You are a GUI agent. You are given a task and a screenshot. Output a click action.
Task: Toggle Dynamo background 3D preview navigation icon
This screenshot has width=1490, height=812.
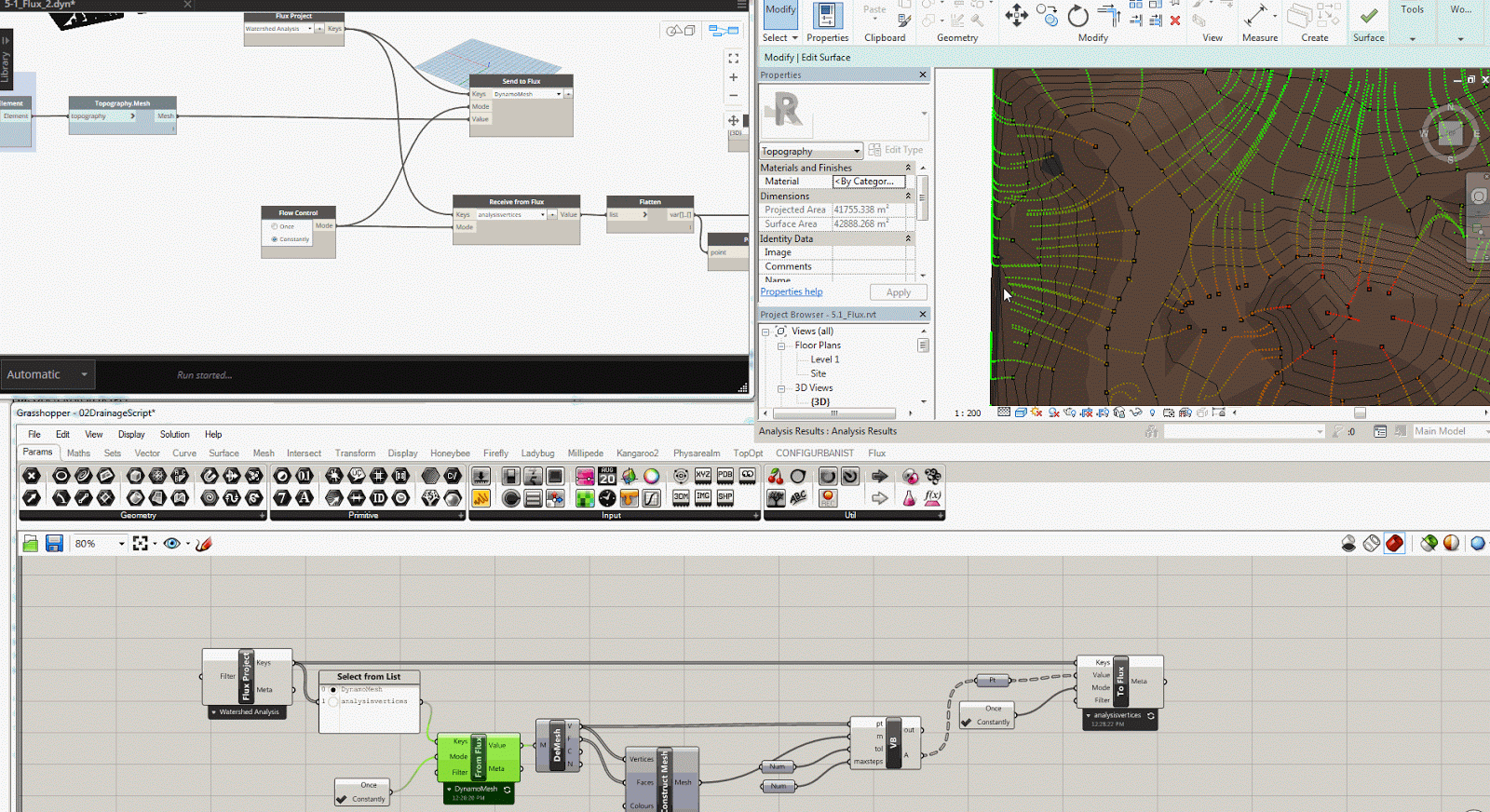point(681,31)
